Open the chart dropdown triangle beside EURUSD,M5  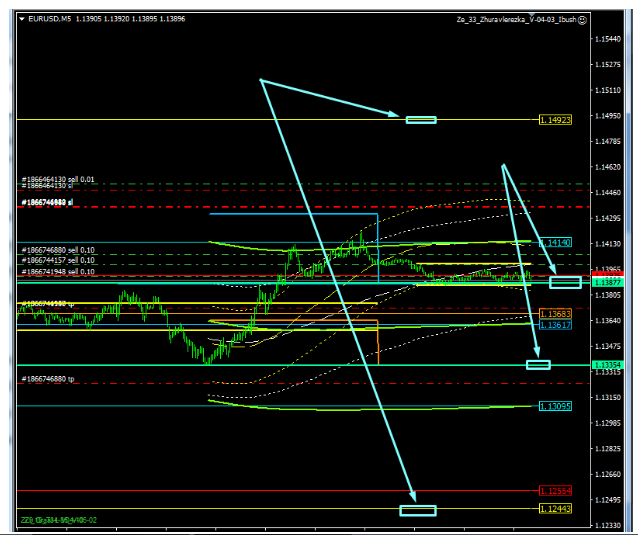pyautogui.click(x=22, y=19)
